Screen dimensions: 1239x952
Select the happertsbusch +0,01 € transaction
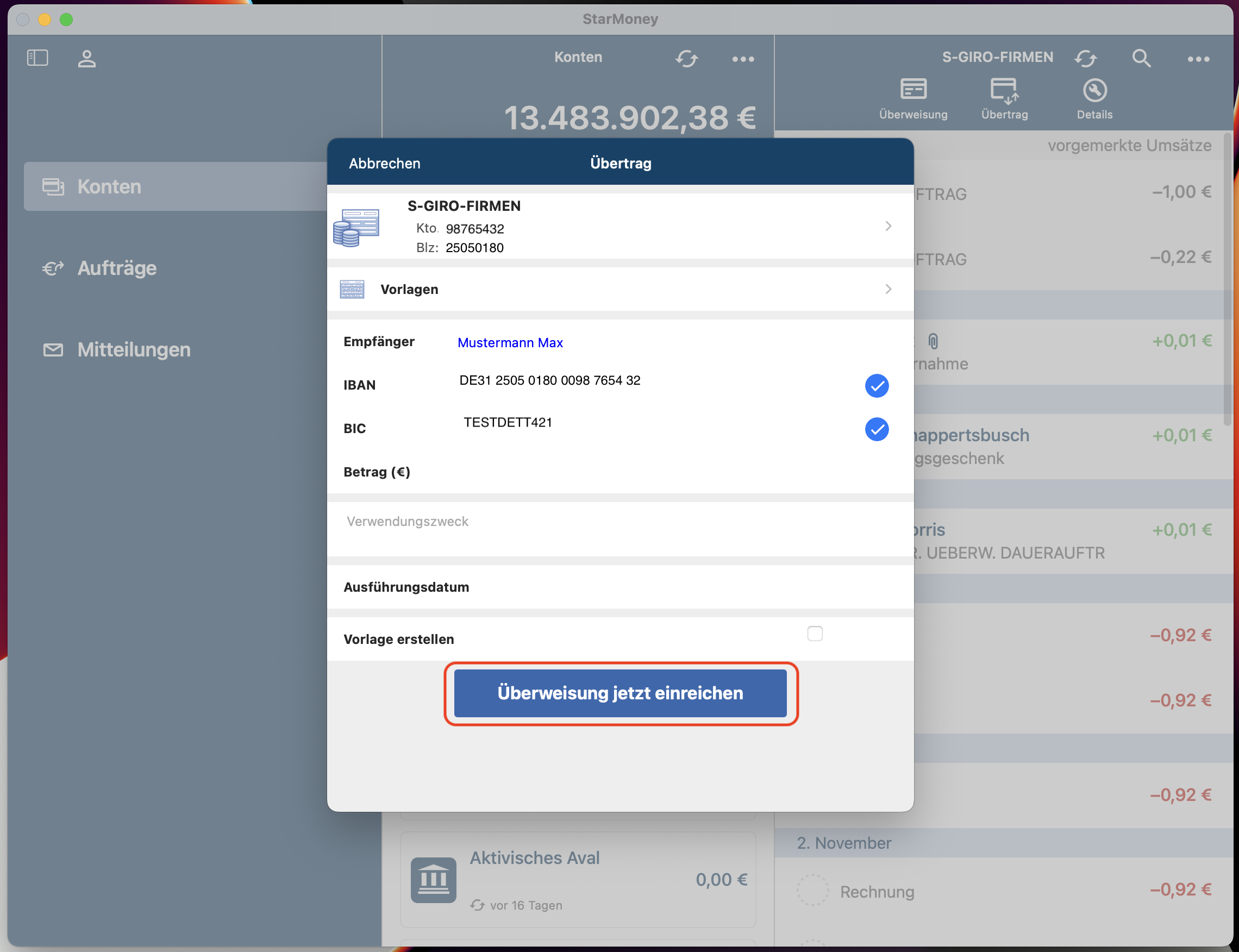coord(1073,447)
